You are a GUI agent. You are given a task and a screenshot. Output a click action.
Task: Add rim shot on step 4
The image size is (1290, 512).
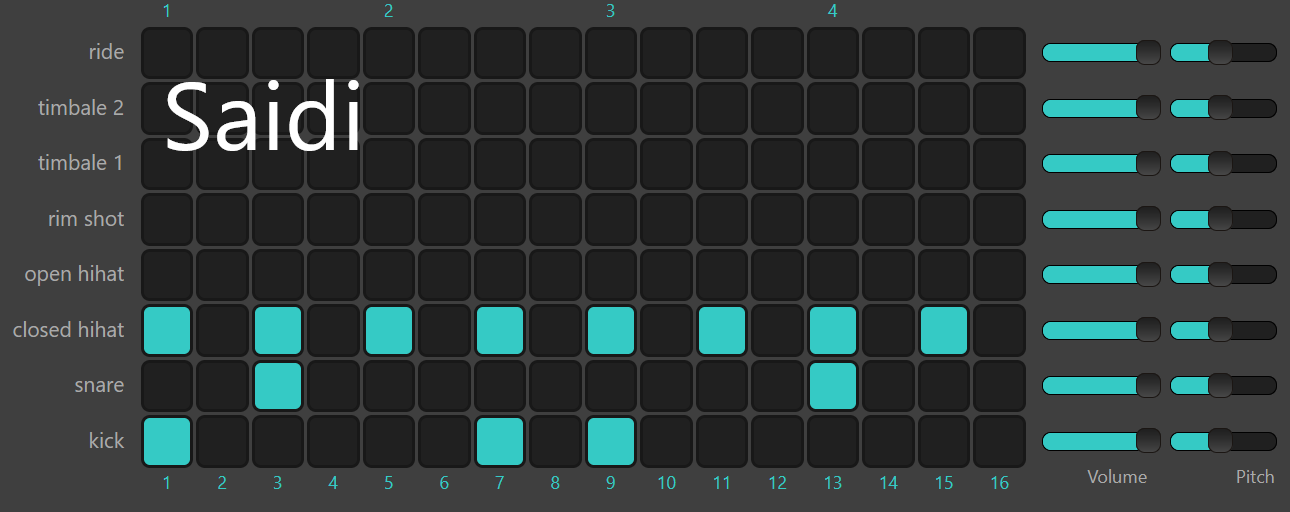click(x=333, y=219)
